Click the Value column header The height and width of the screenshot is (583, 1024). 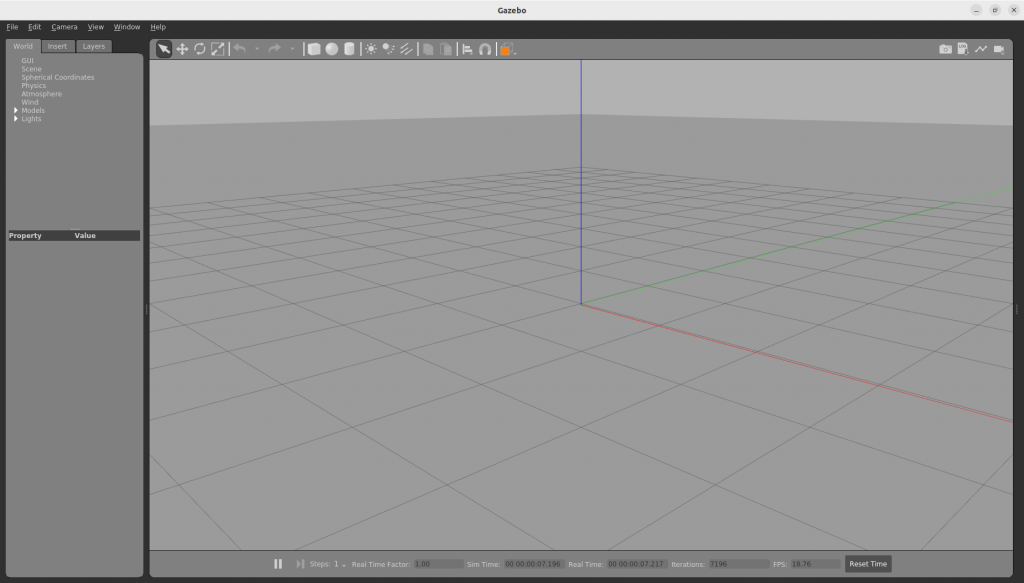pos(85,236)
